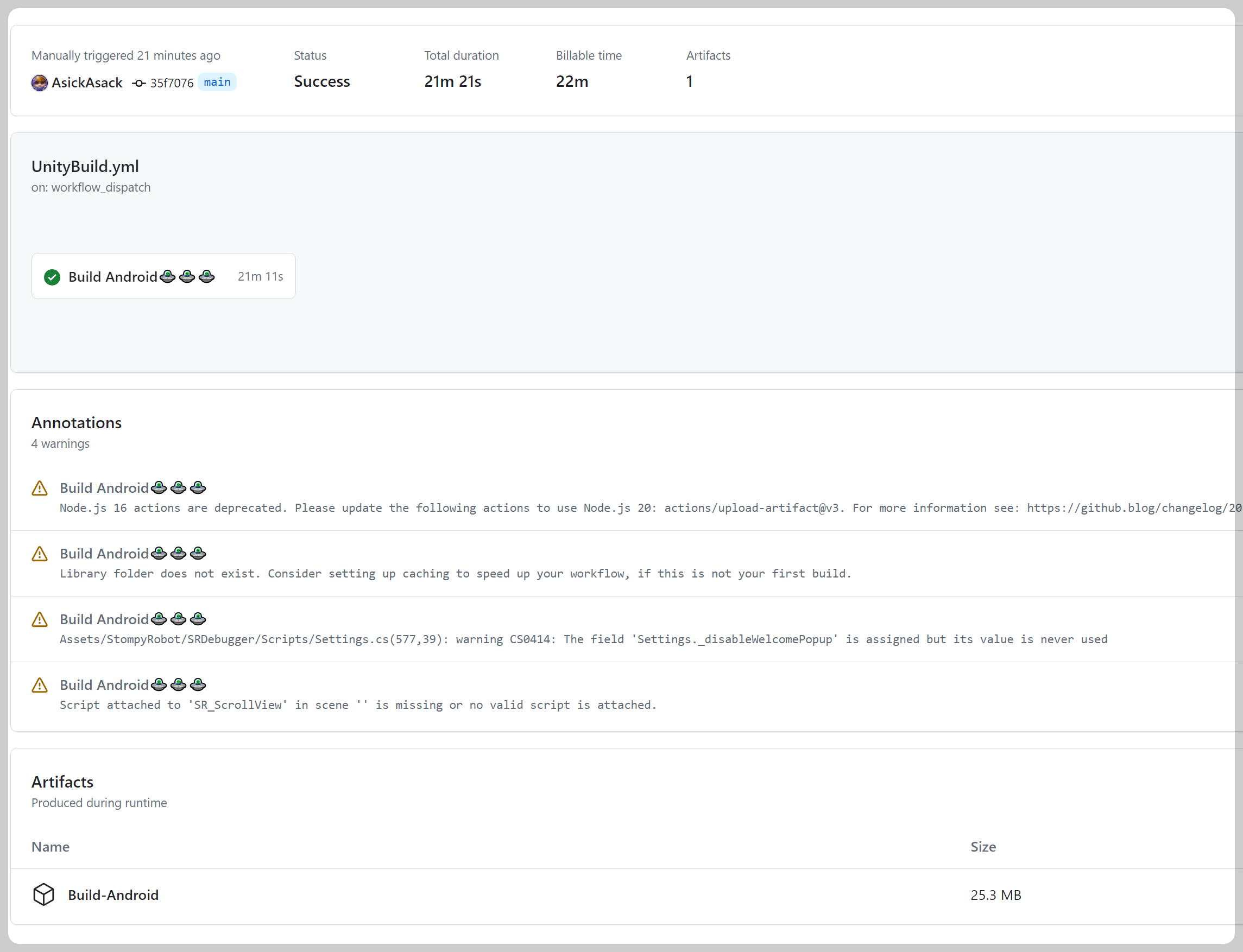Click the Node.js deprecation warning triangle icon

click(40, 488)
